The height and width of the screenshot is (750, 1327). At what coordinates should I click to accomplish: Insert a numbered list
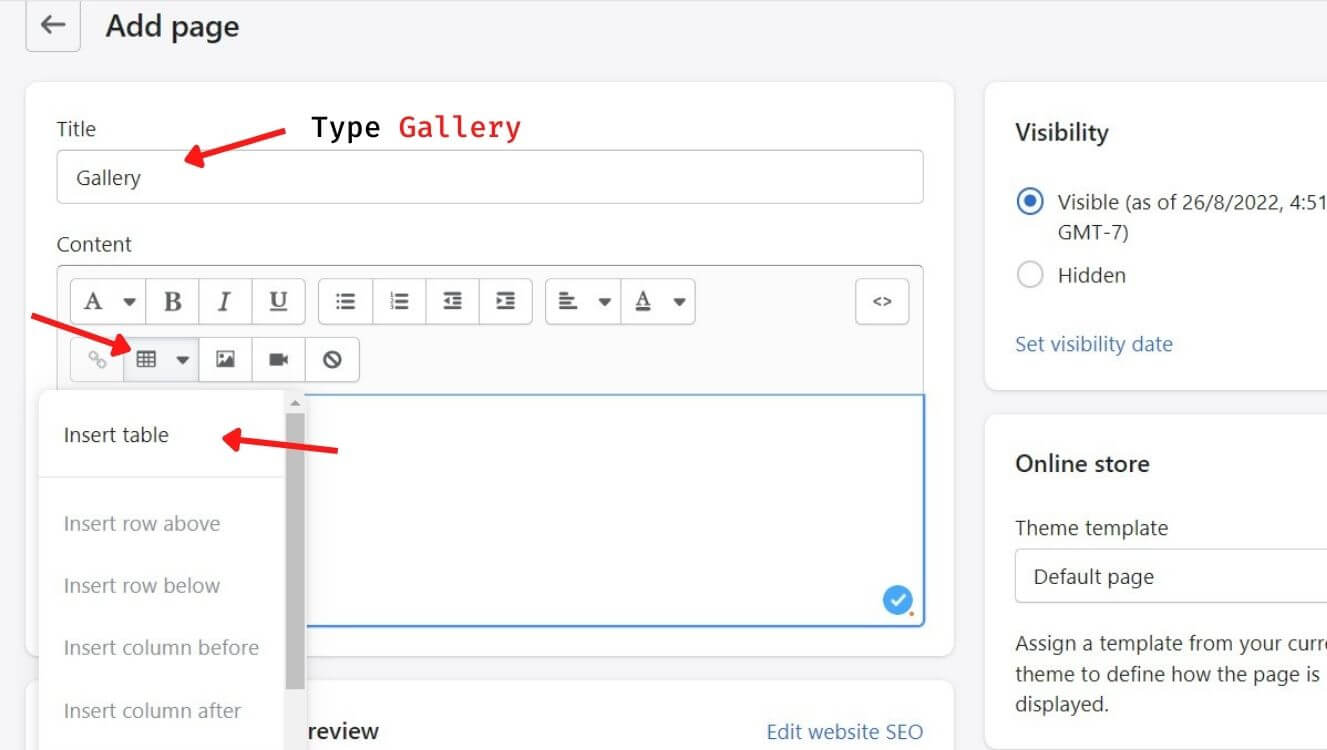click(x=398, y=301)
